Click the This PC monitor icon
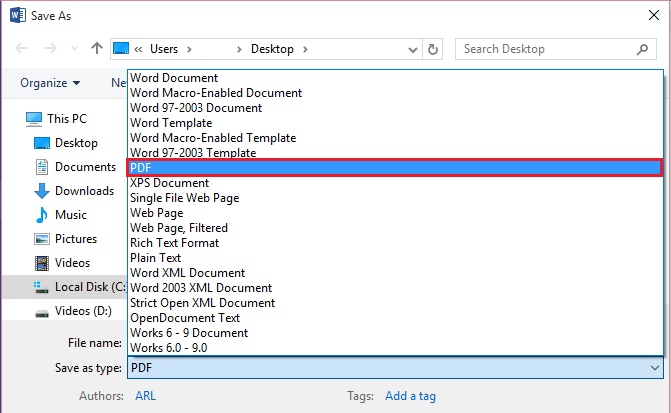 point(34,119)
